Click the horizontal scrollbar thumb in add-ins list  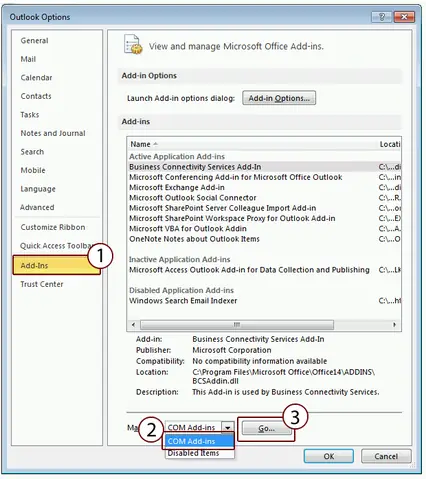pyautogui.click(x=237, y=324)
